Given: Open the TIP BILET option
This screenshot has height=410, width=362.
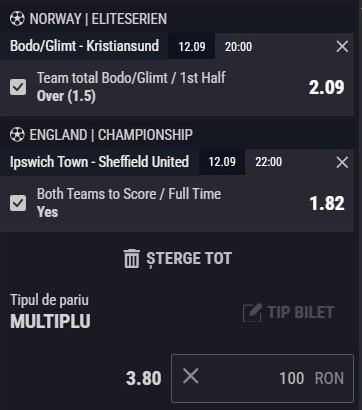Looking at the screenshot, I should [x=288, y=313].
